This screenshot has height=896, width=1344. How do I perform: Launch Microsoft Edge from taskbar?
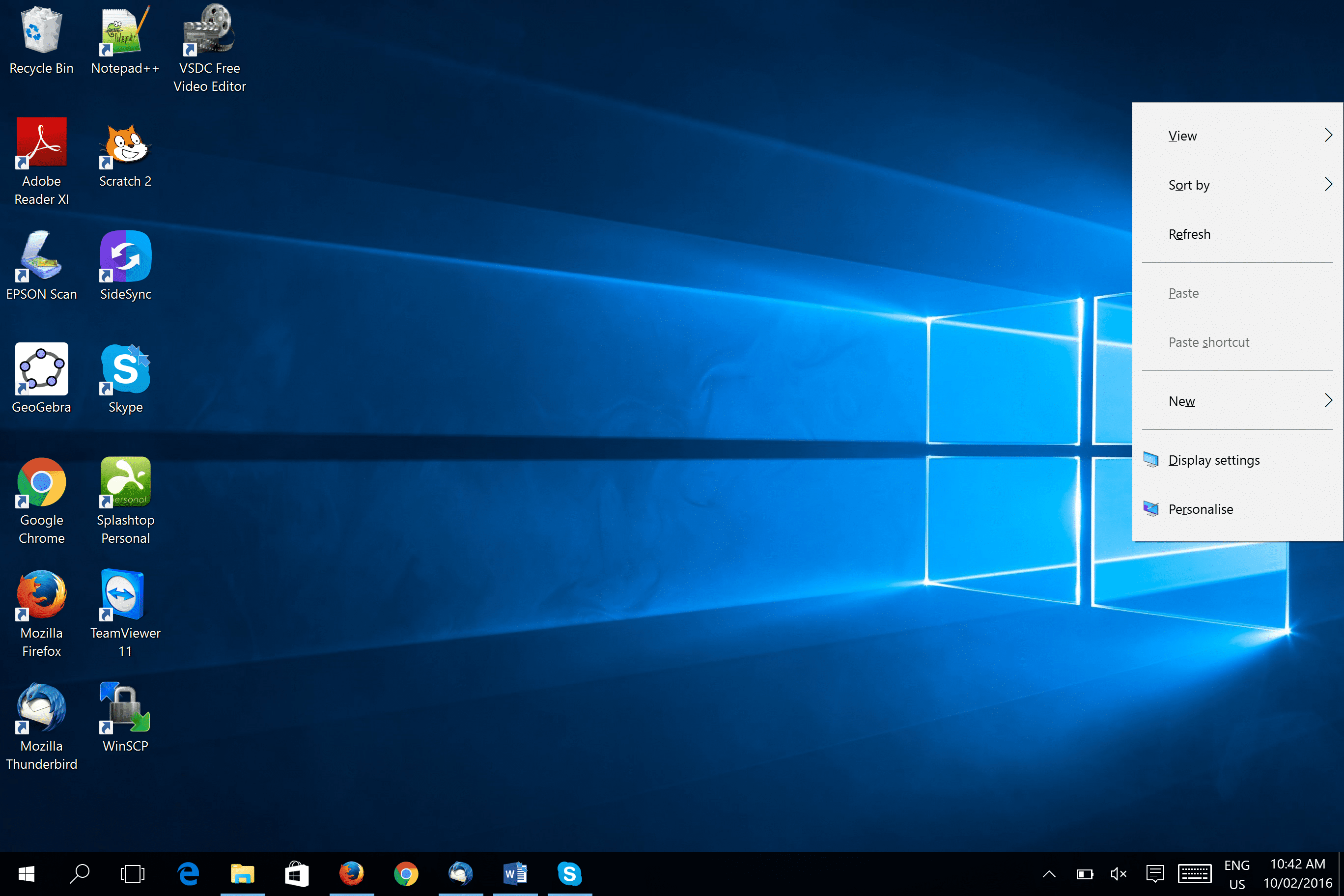point(188,874)
